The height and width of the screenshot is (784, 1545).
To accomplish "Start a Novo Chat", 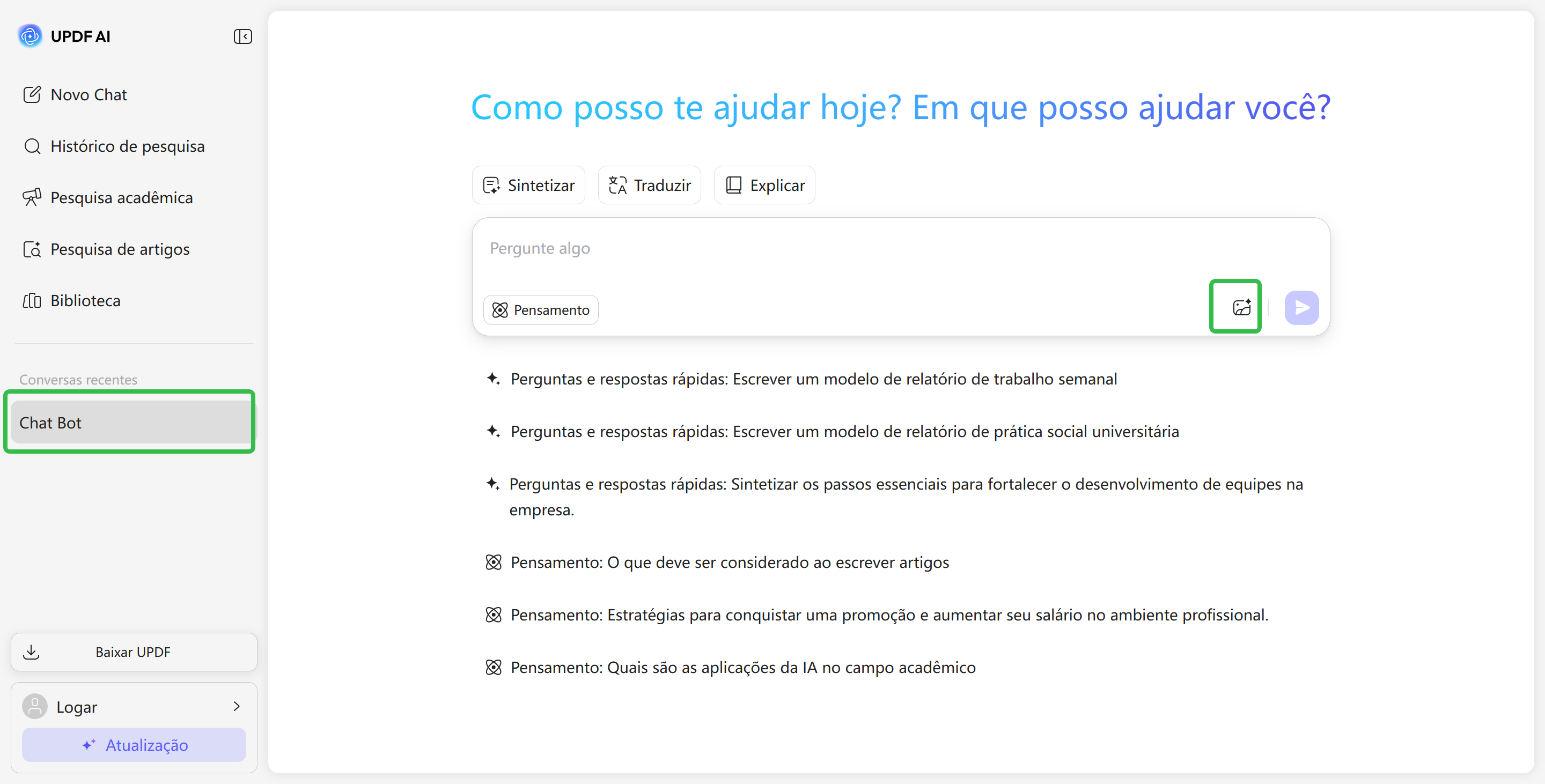I will click(x=75, y=95).
